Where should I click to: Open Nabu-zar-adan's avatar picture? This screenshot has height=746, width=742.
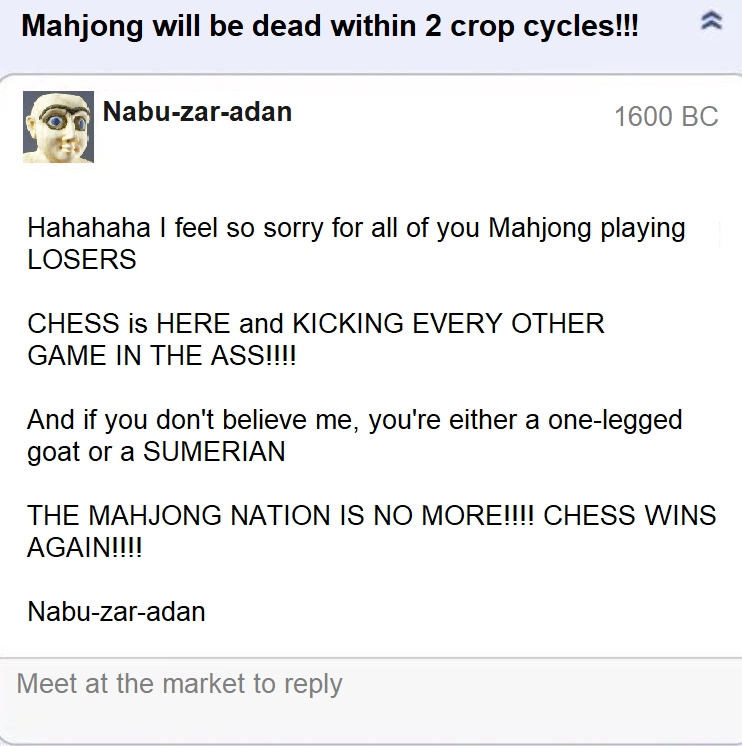tap(59, 127)
